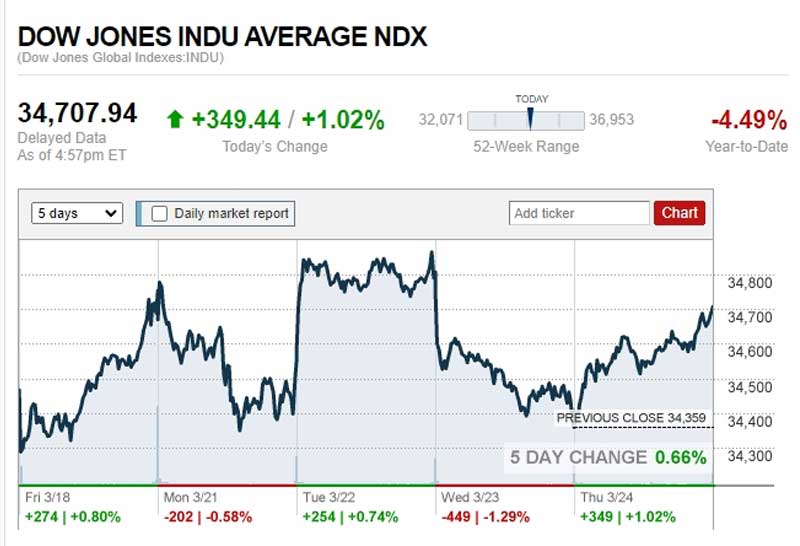
Task: Open the 5 days range dropdown
Action: (x=77, y=213)
